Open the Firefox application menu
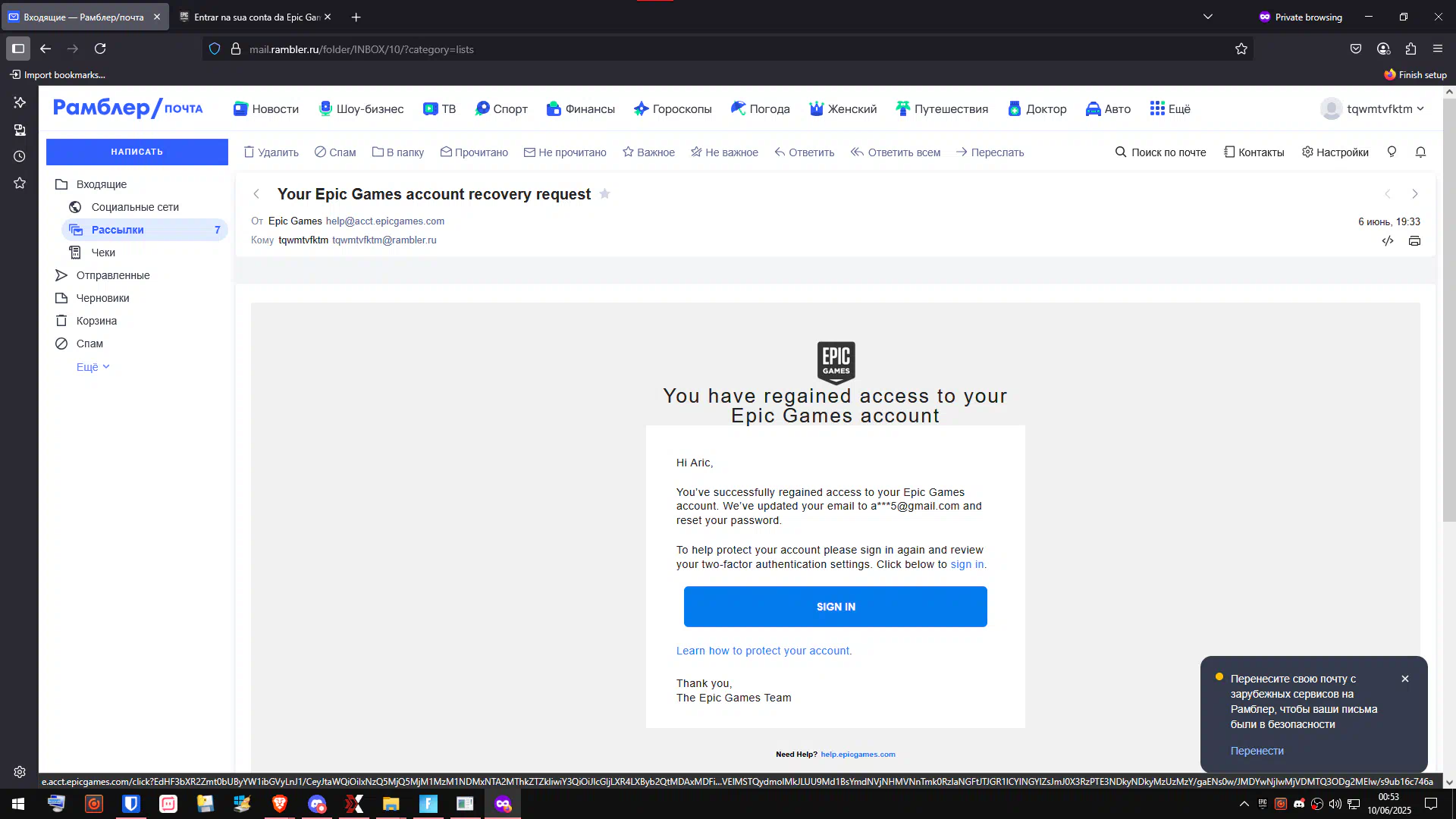The image size is (1456, 819). [1438, 49]
